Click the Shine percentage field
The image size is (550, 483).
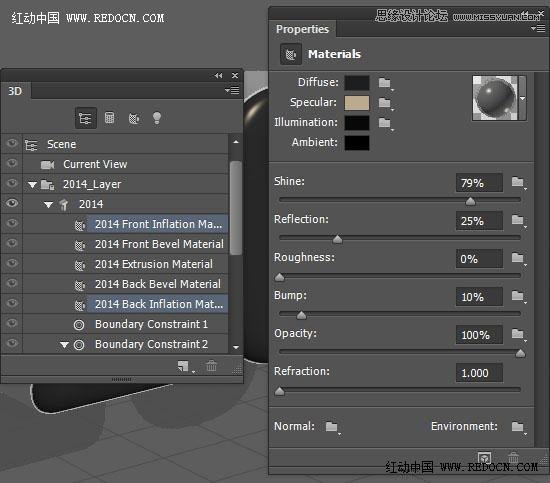coord(479,183)
